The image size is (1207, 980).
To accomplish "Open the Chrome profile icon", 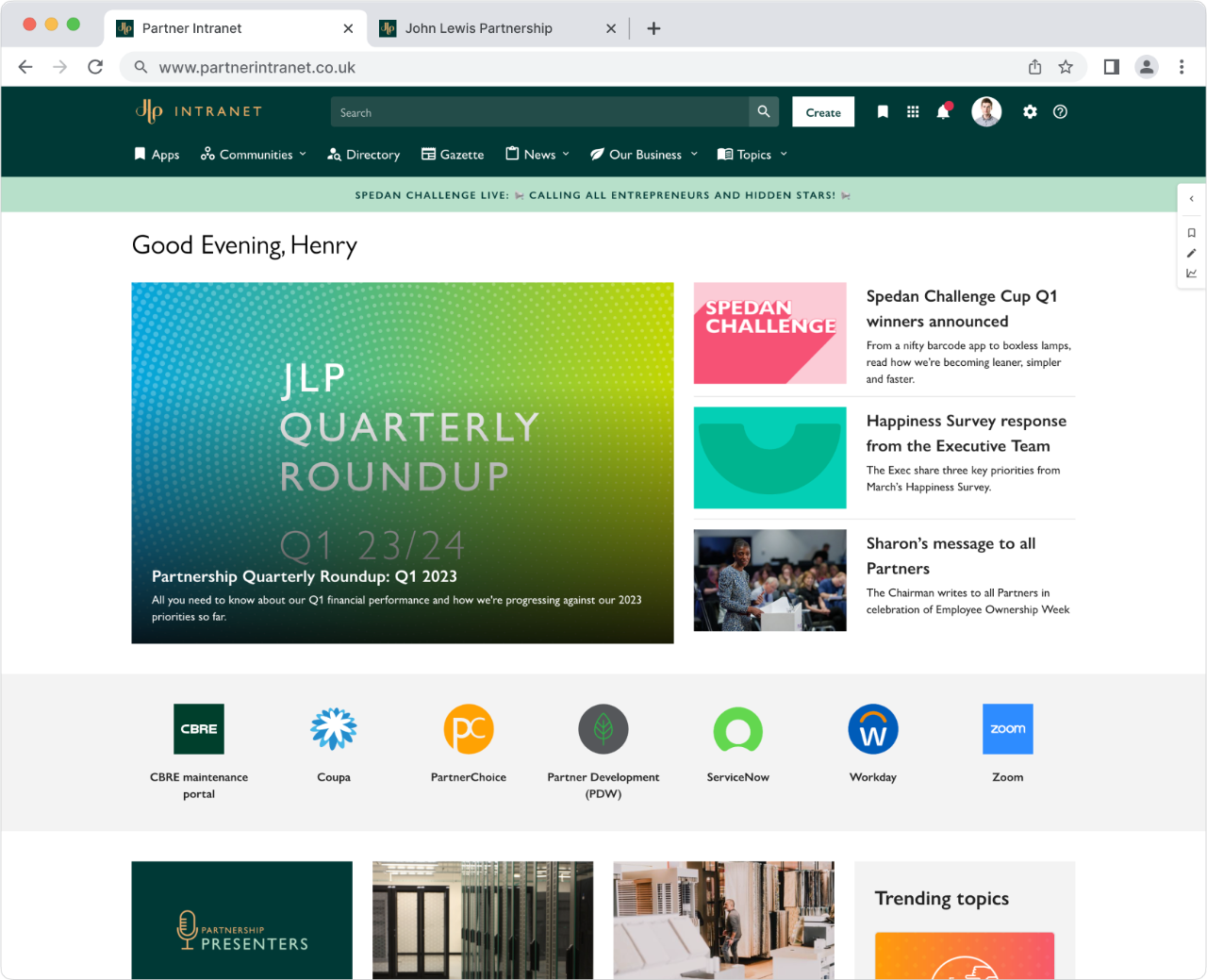I will [1147, 67].
